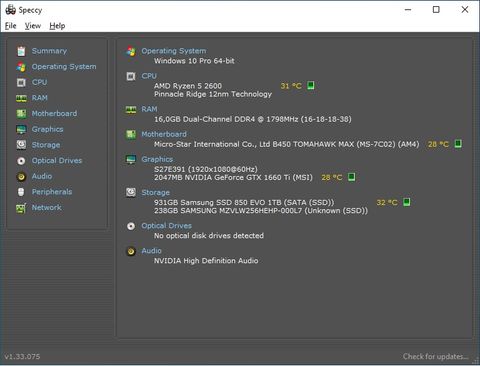Screen dimensions: 480x366
Task: Click the '16,0GB Dual-Channel DDR4' RAM line
Action: 253,119
